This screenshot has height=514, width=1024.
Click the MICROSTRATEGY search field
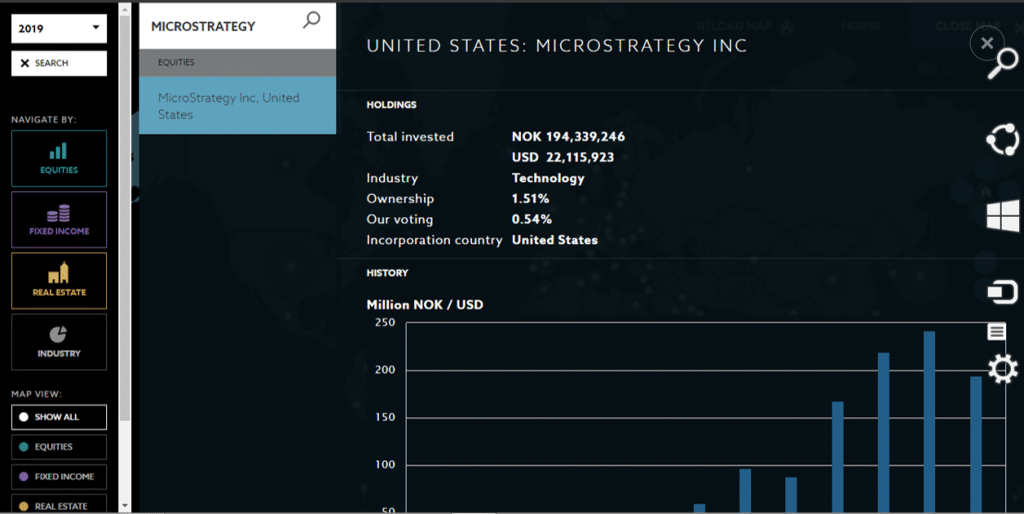click(238, 26)
